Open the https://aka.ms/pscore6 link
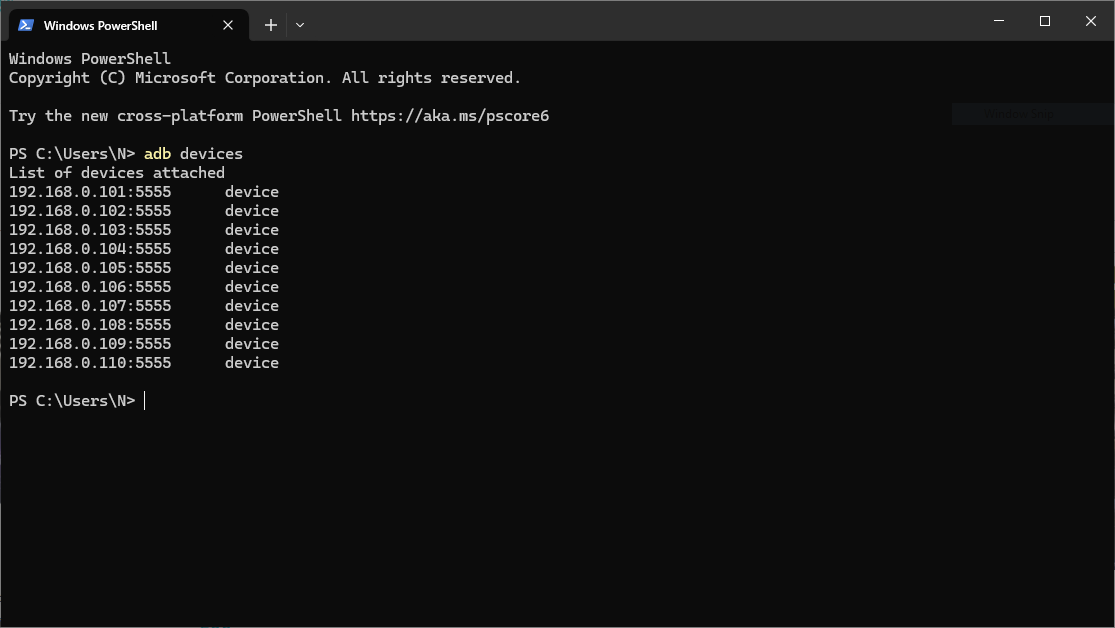Viewport: 1115px width, 628px height. point(450,116)
